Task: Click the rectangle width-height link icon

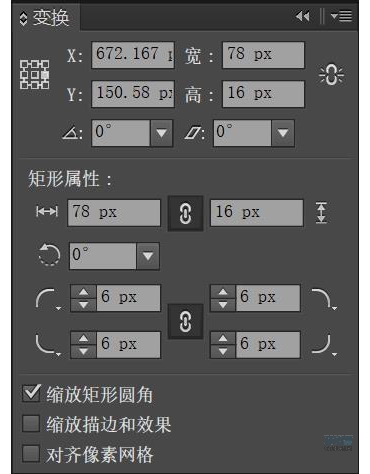Action: (x=185, y=213)
